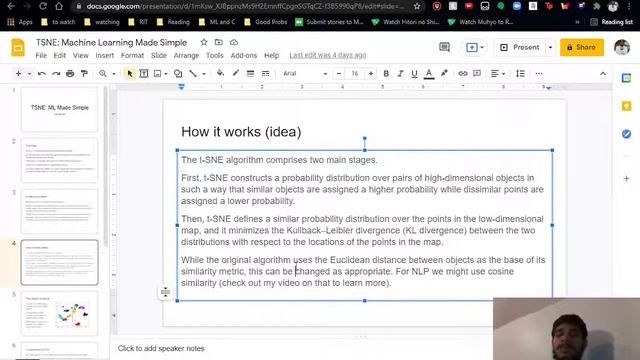This screenshot has width=640, height=360.
Task: Open the text alignment dropdown
Action: (x=498, y=73)
